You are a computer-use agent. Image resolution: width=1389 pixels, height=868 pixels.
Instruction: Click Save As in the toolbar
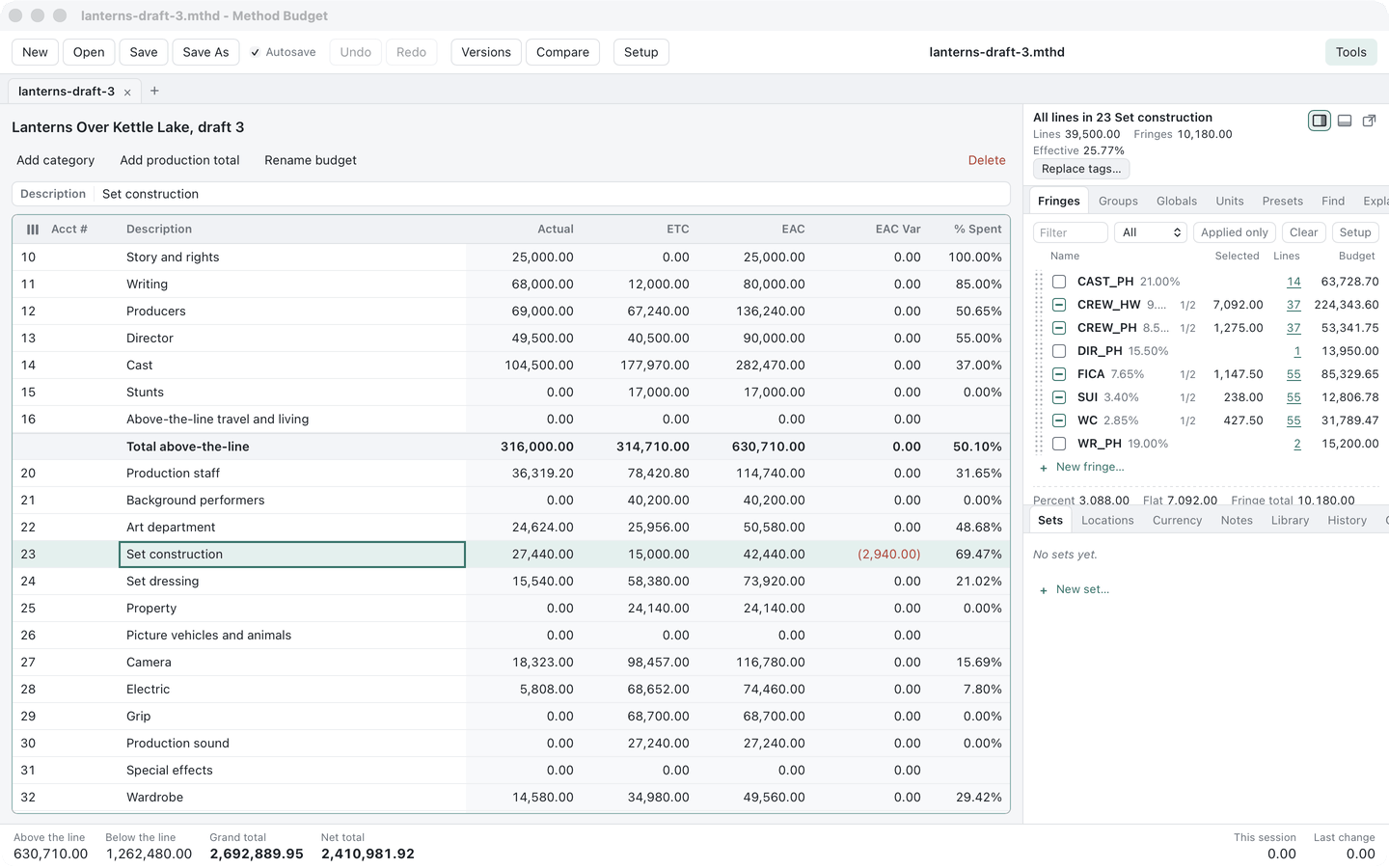(x=205, y=52)
